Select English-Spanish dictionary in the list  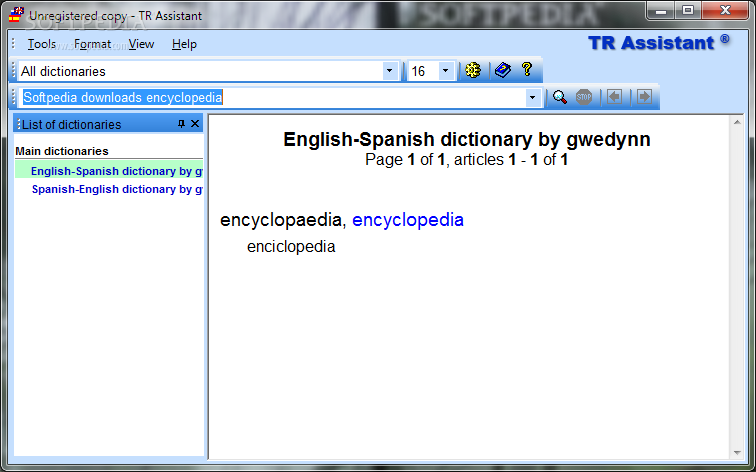[109, 171]
